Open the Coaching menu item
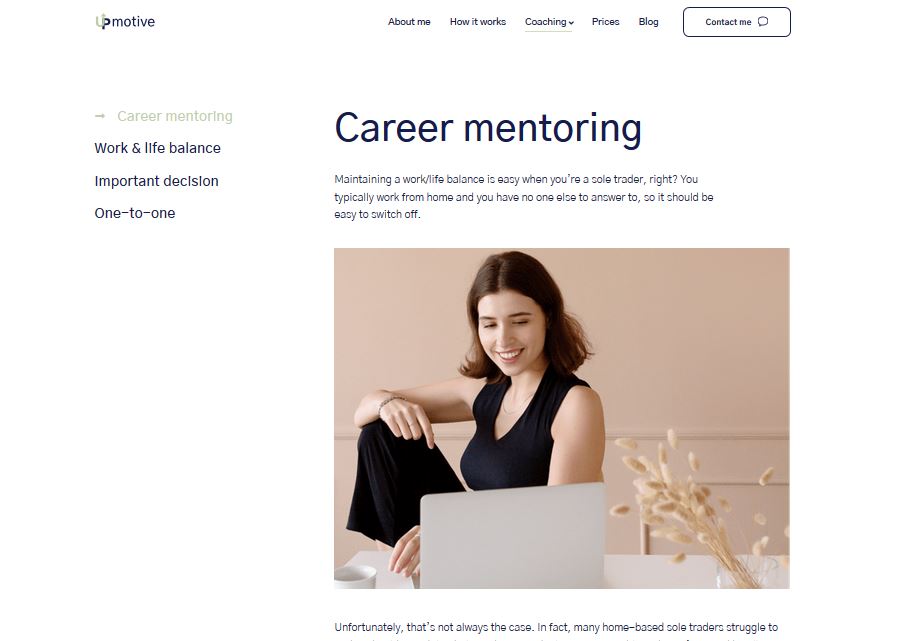Screen dimensions: 897x641 (x=546, y=22)
